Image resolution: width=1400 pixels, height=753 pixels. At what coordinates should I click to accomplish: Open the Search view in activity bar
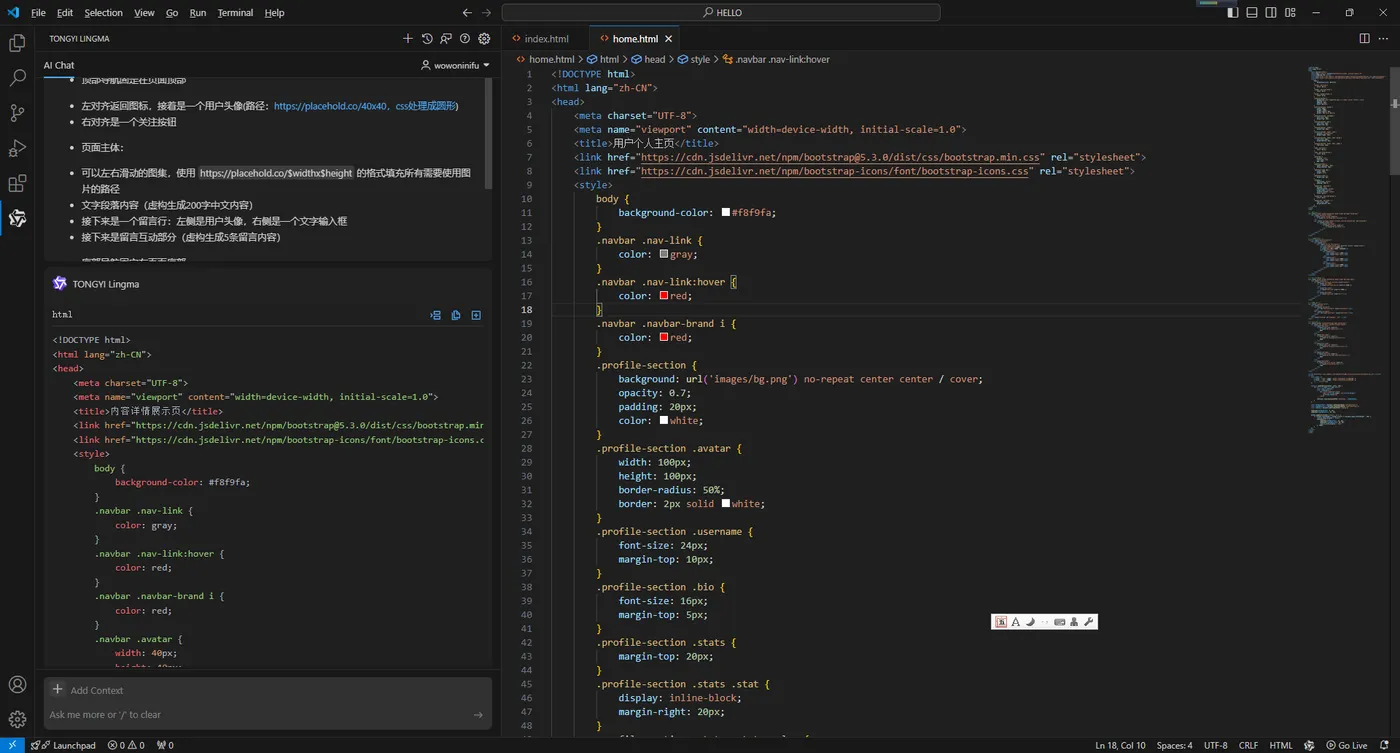point(17,78)
